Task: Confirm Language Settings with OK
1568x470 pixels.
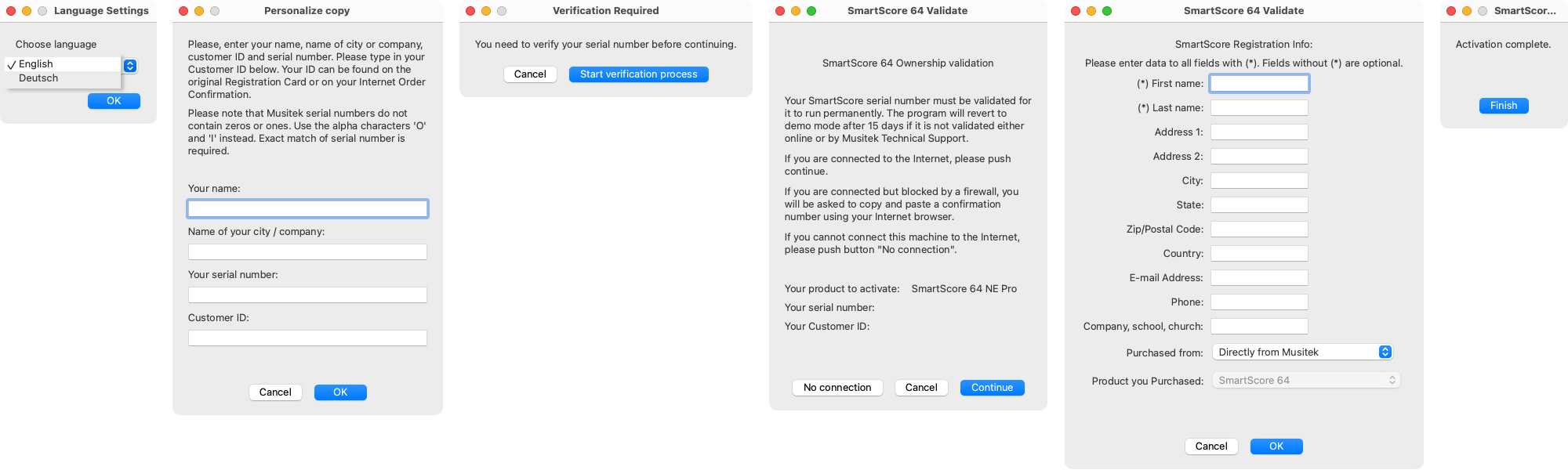Action: pyautogui.click(x=114, y=101)
